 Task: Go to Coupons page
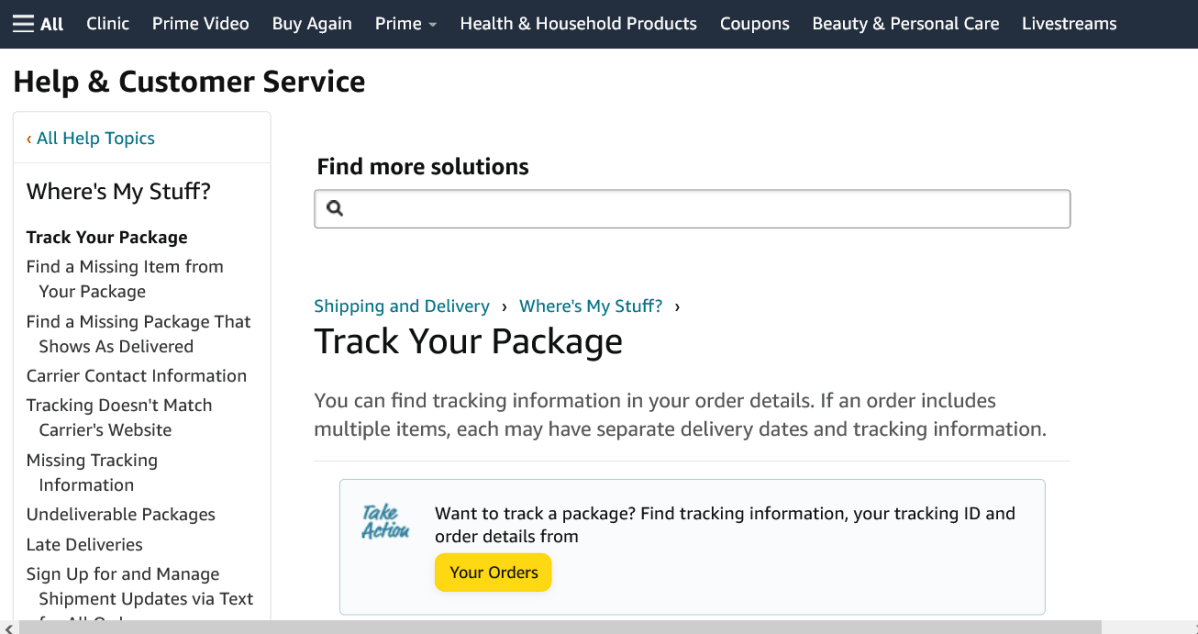[754, 24]
